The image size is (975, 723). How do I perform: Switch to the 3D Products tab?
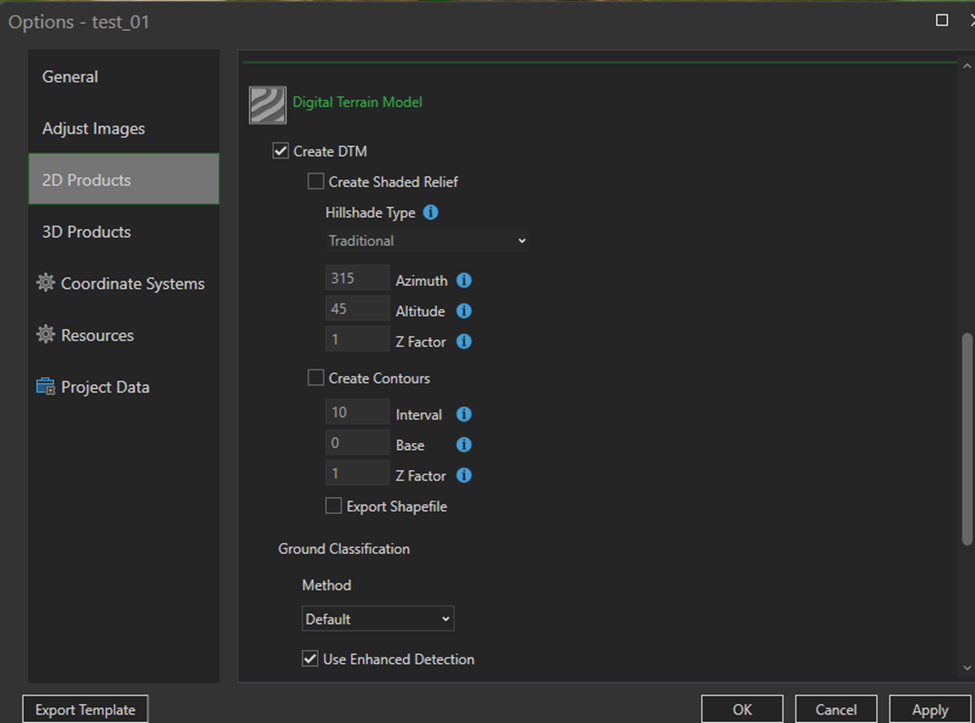[x=86, y=232]
